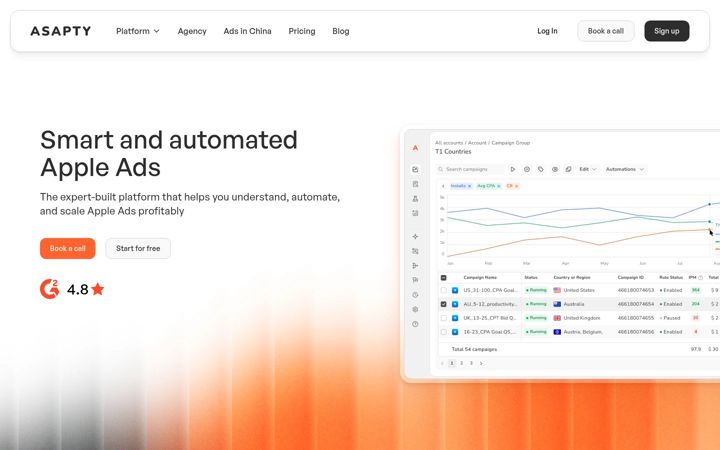Click the Campaign ID column header
720x450 pixels.
point(630,278)
